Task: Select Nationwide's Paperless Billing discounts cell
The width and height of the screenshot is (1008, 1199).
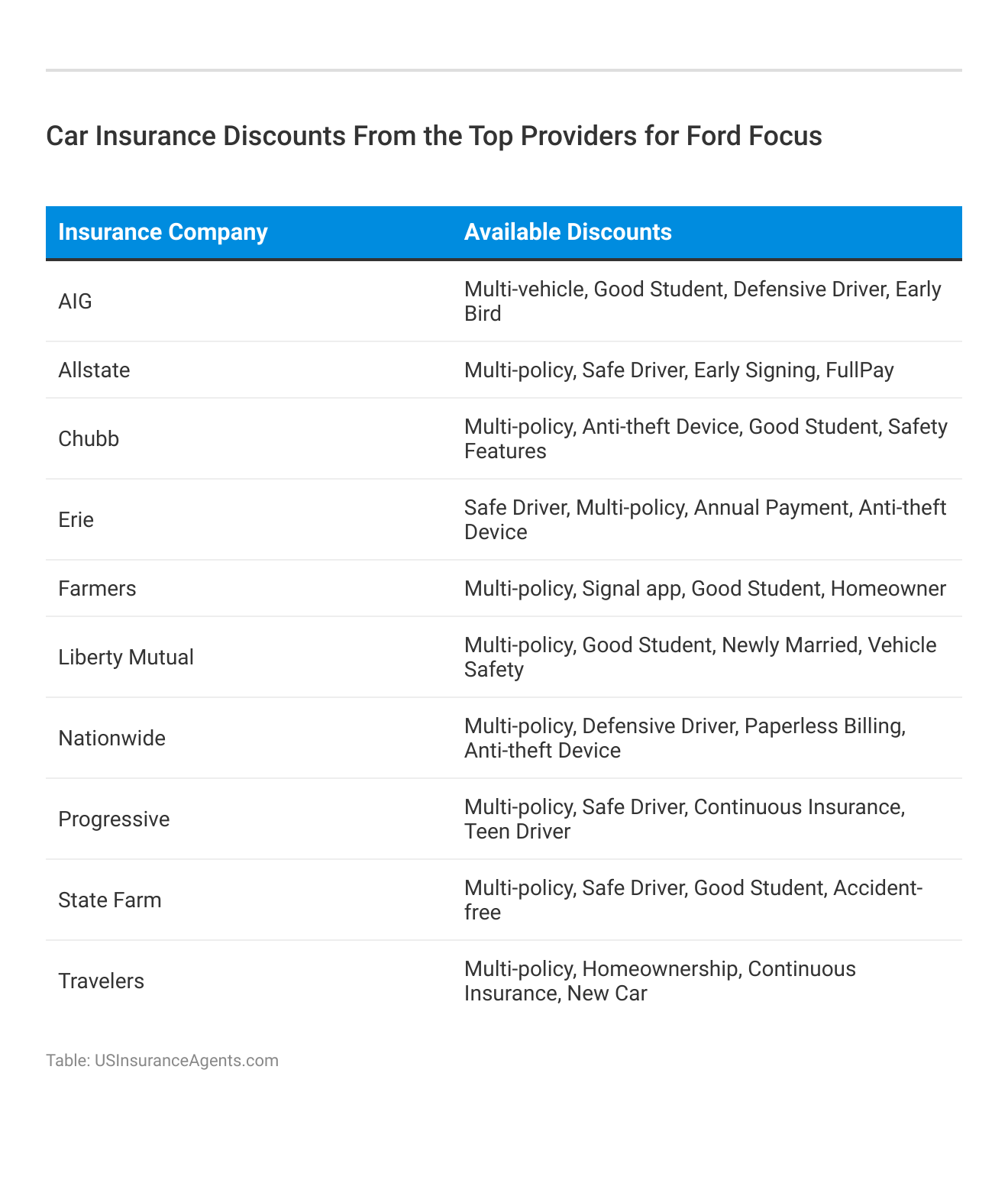Action: [x=685, y=738]
